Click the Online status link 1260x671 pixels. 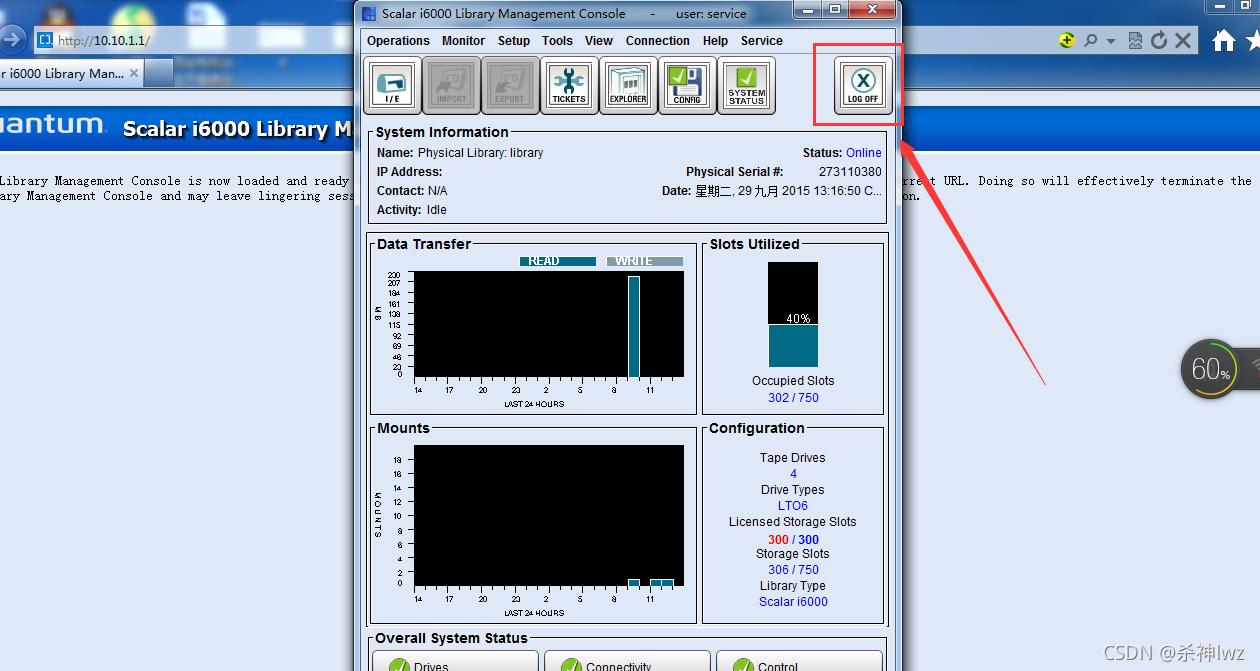[864, 153]
